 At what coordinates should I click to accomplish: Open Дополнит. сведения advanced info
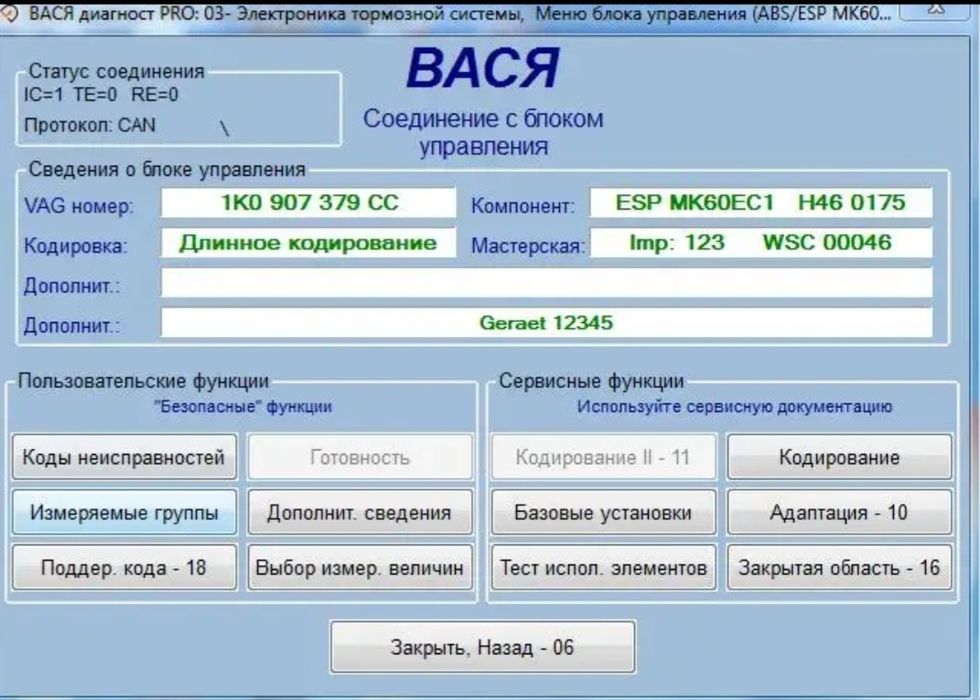(360, 512)
